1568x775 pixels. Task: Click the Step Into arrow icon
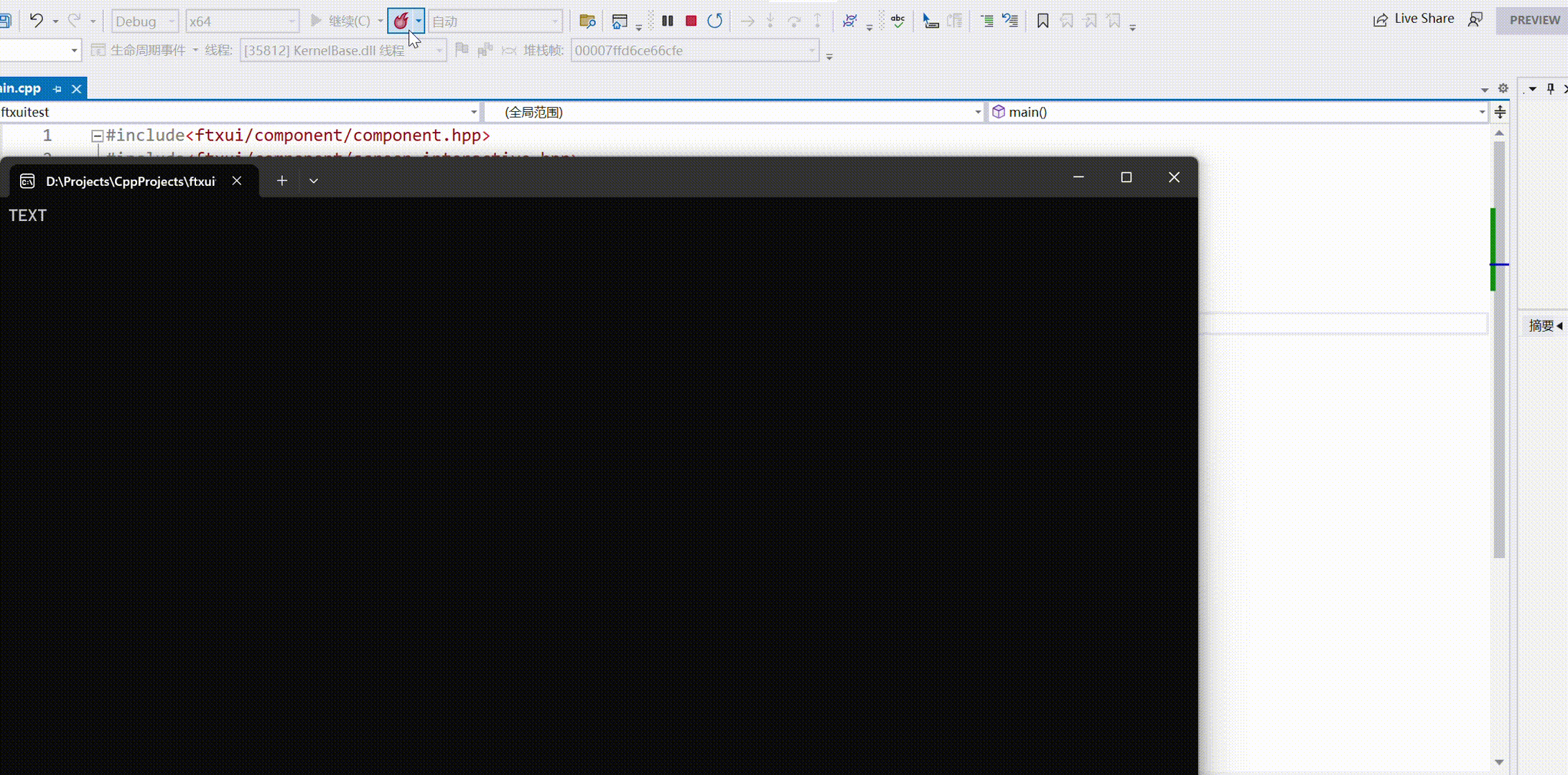[770, 21]
